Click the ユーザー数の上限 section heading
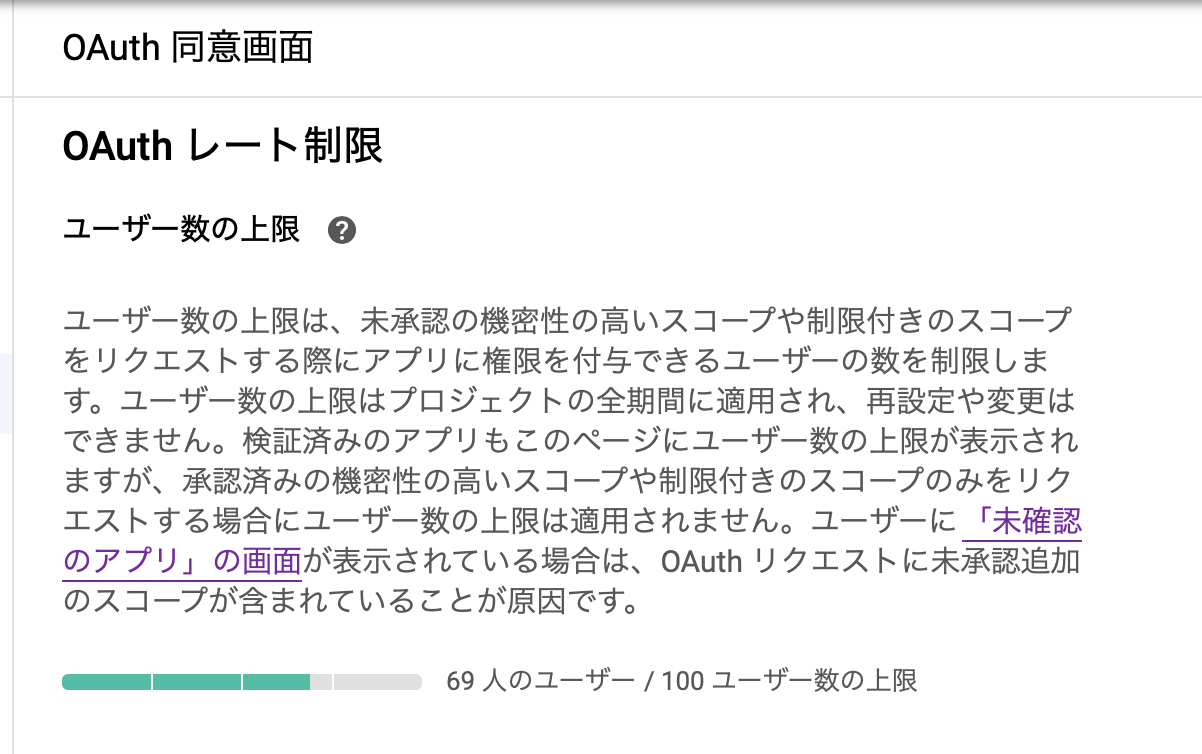Image resolution: width=1202 pixels, height=754 pixels. (180, 228)
